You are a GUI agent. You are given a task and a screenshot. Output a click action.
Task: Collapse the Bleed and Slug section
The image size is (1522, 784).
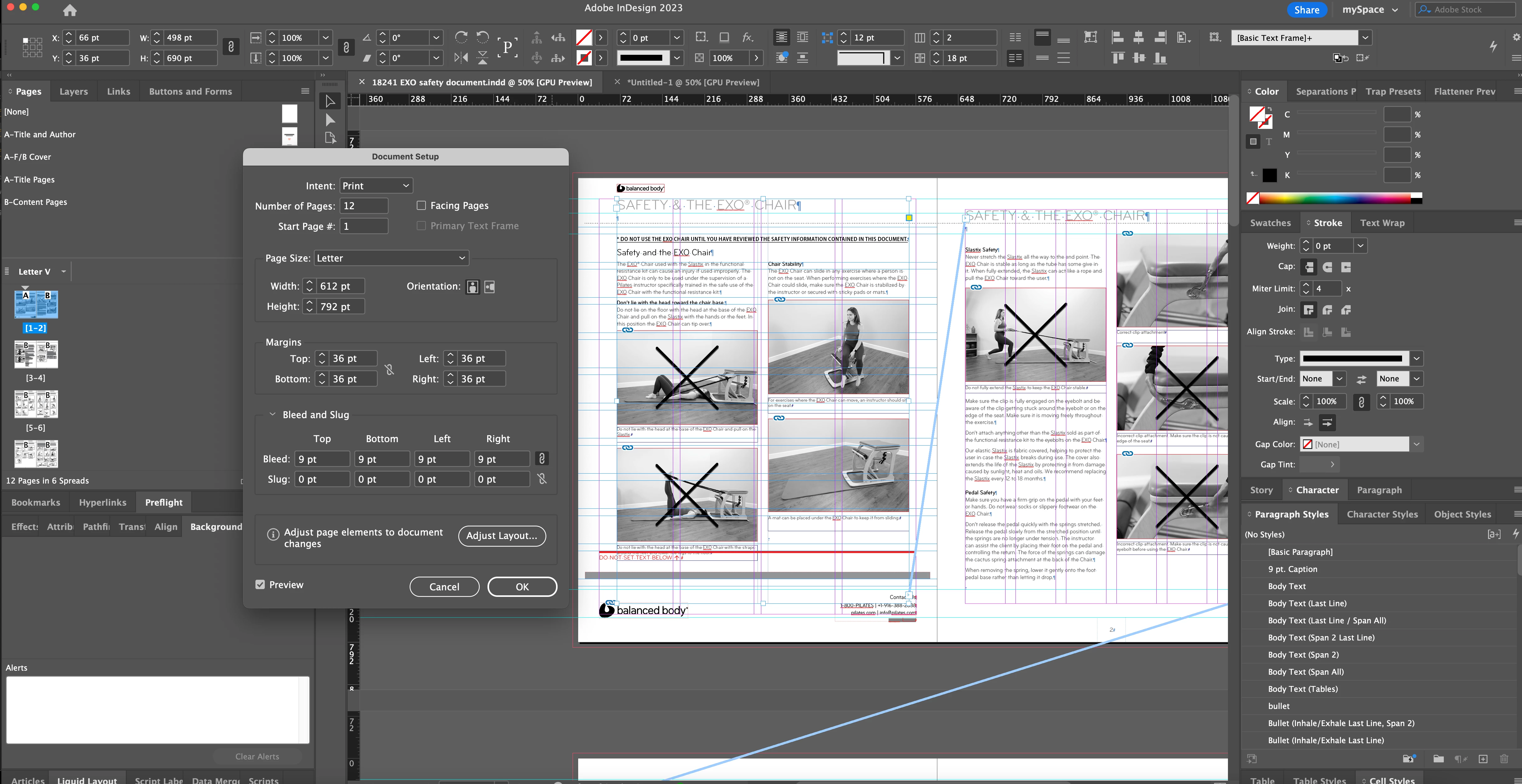272,414
